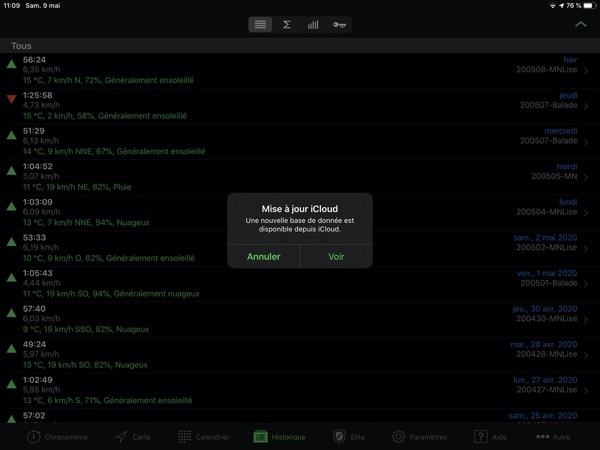Select the Historique tab
Viewport: 600px width, 450px height.
(279, 437)
